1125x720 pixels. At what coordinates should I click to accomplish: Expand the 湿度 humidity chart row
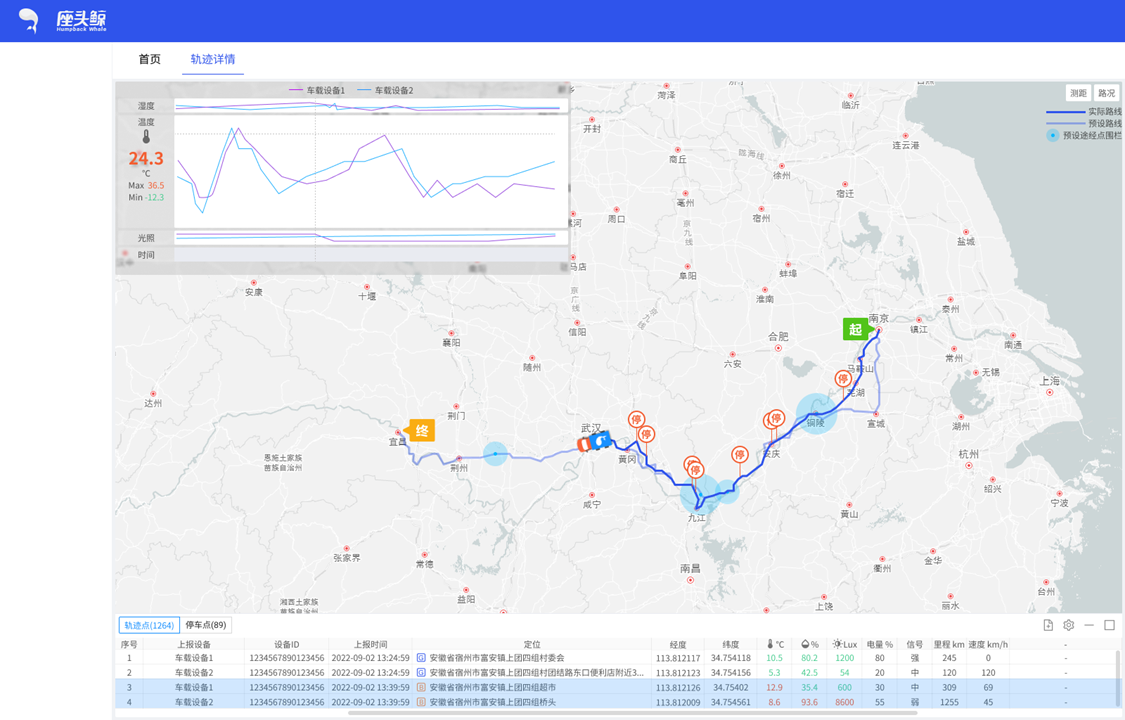(146, 105)
